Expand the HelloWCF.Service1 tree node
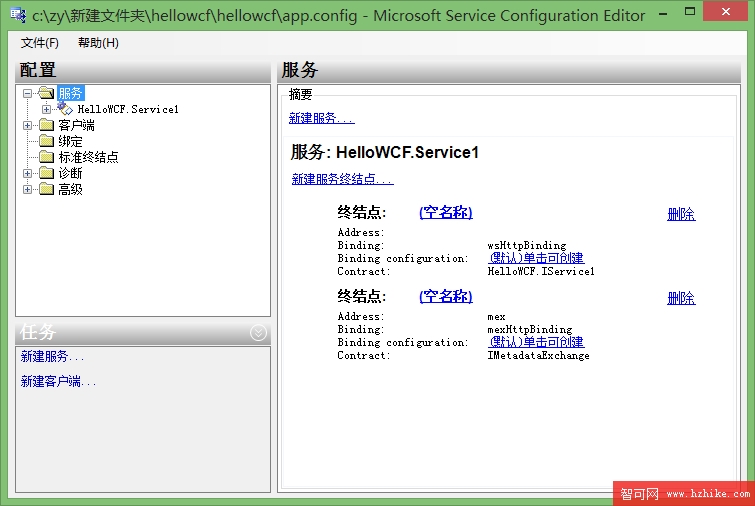This screenshot has height=506, width=755. (x=46, y=109)
